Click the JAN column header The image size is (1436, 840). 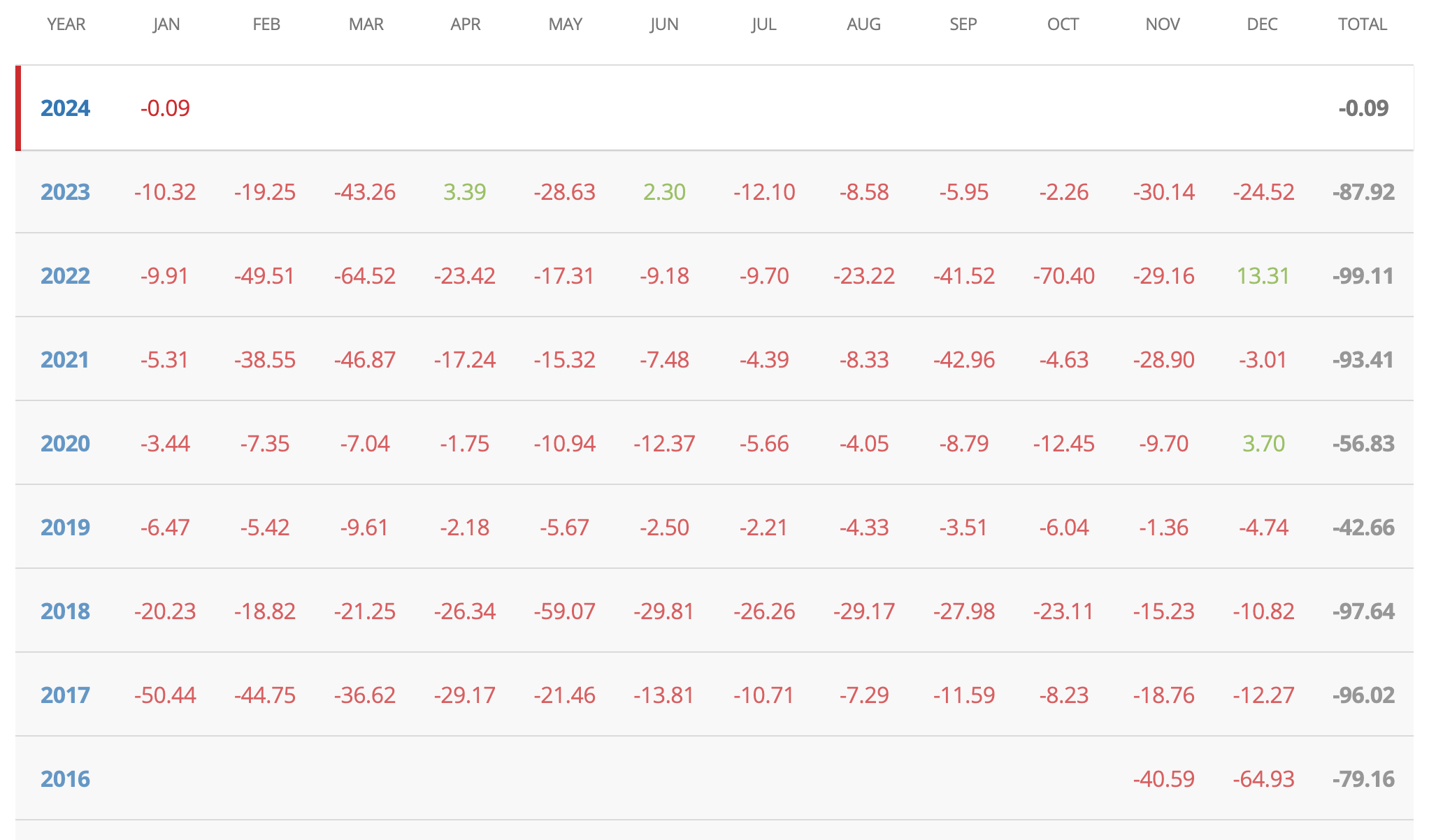point(166,24)
